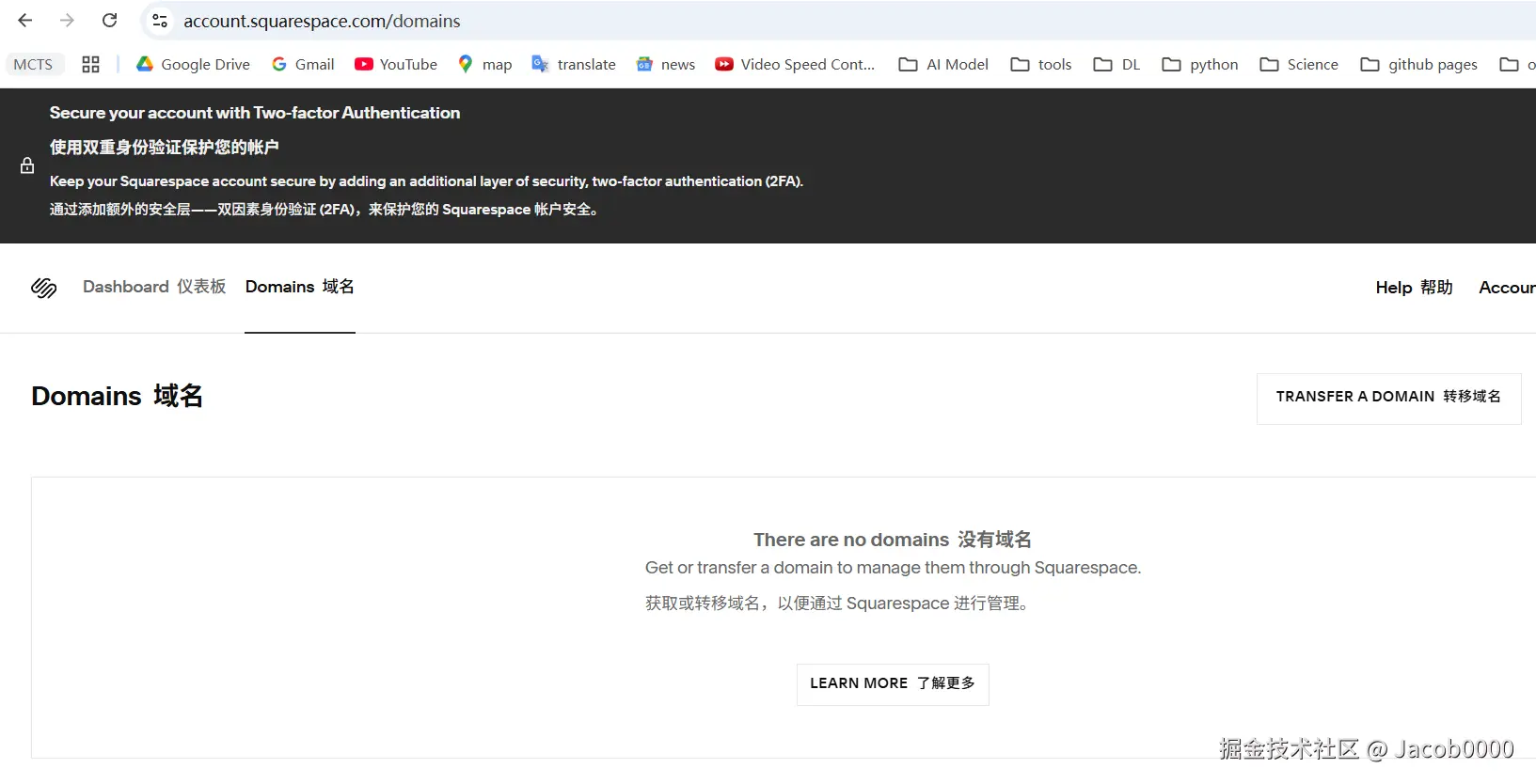Open the Google Drive bookmark
Screen dimensions: 1536x784
pyautogui.click(x=193, y=64)
